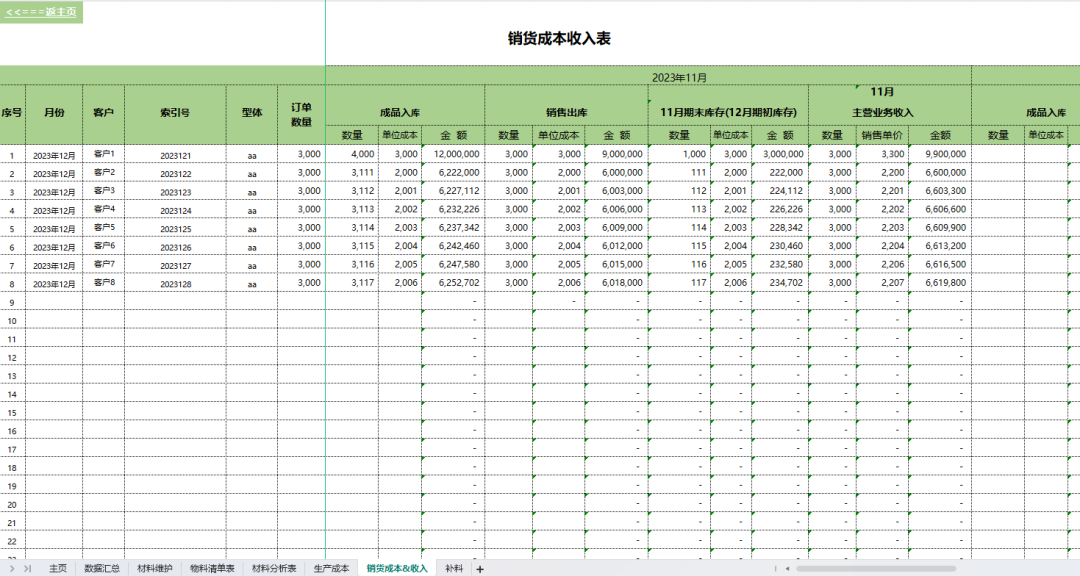The image size is (1080, 576).
Task: Select index cell 2023121
Action: pos(176,156)
